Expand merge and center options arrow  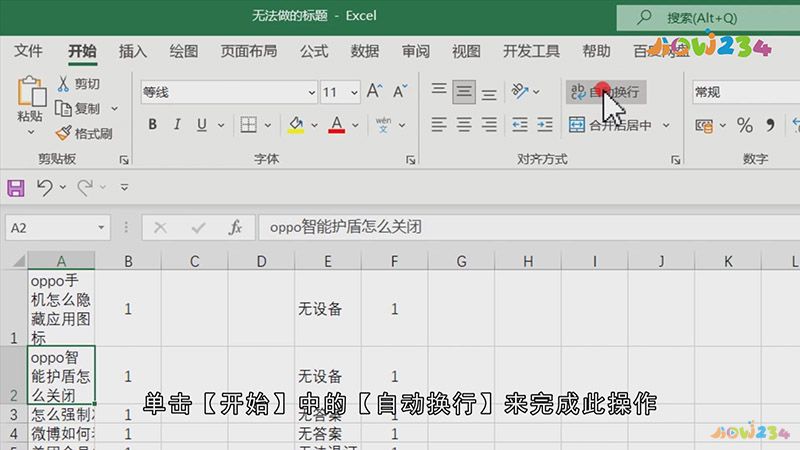(666, 125)
